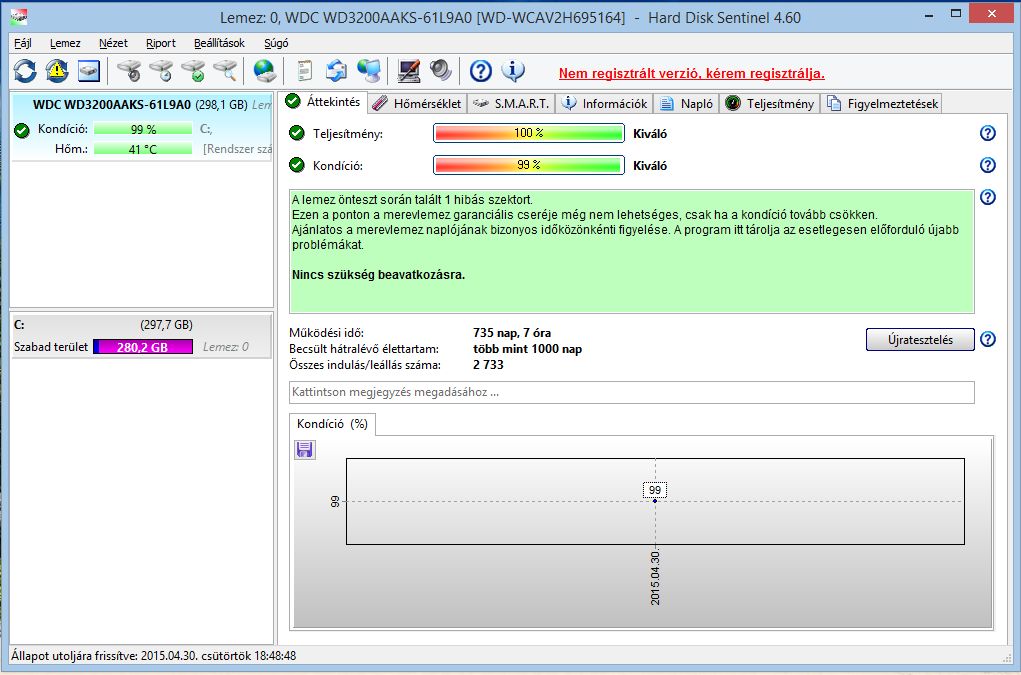Click the speaker sound toolbar icon
This screenshot has height=675, width=1021.
(441, 71)
